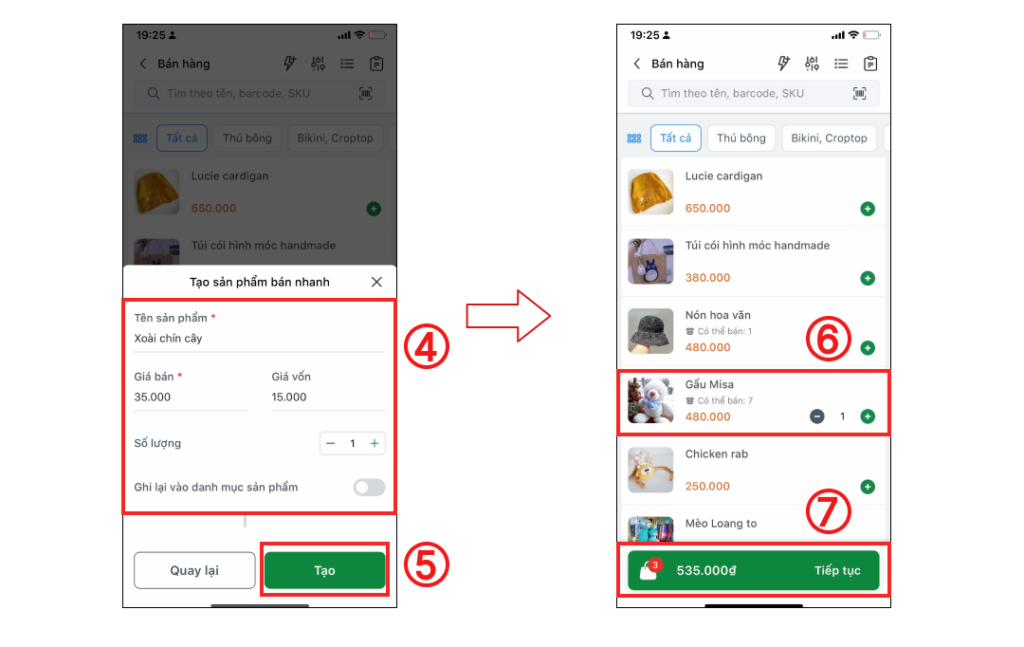Screen dimensions: 1024x647
Task: Tap the list view icon in right phone header
Action: point(841,63)
